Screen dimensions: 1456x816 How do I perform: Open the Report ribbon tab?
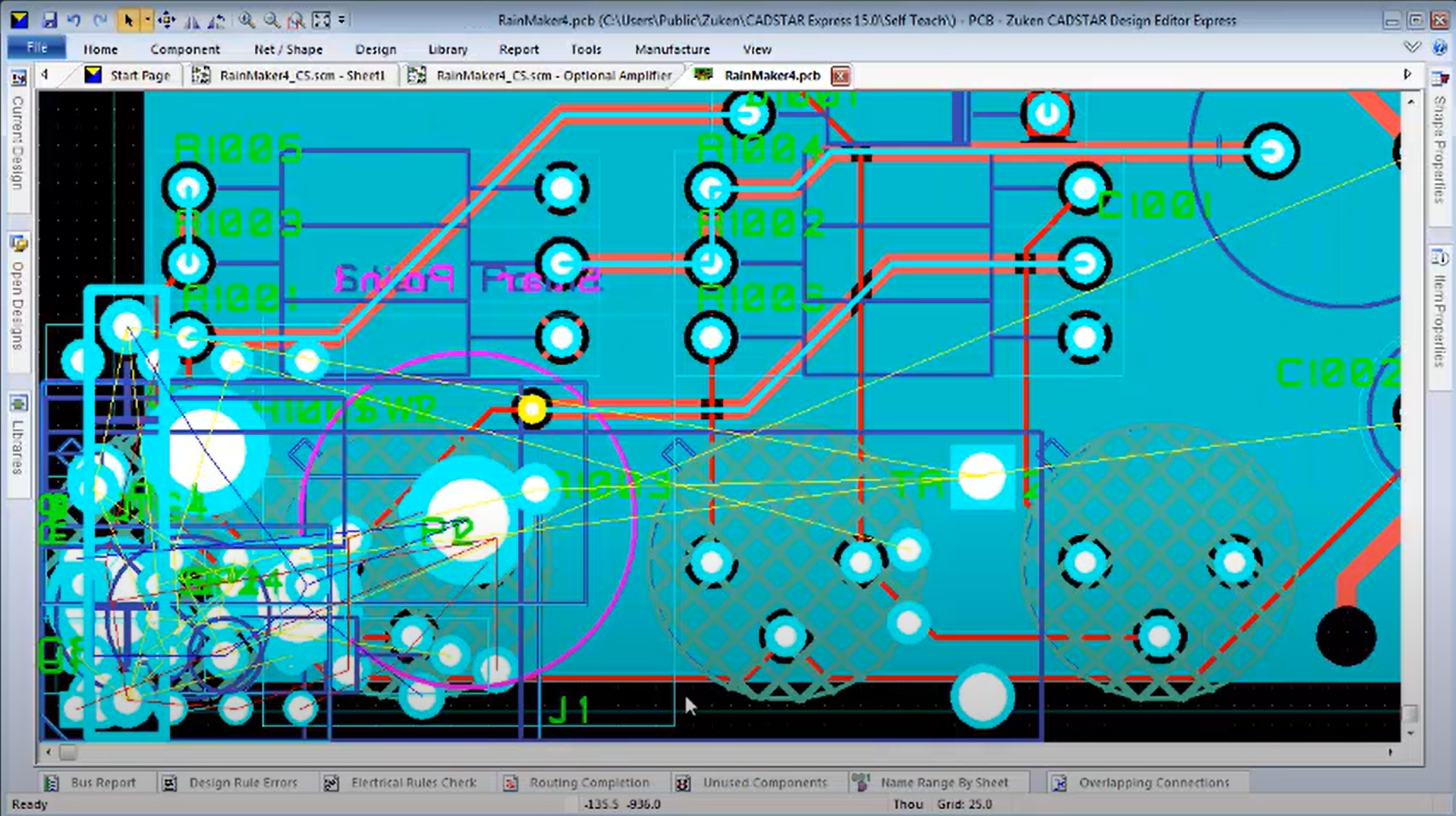[519, 49]
